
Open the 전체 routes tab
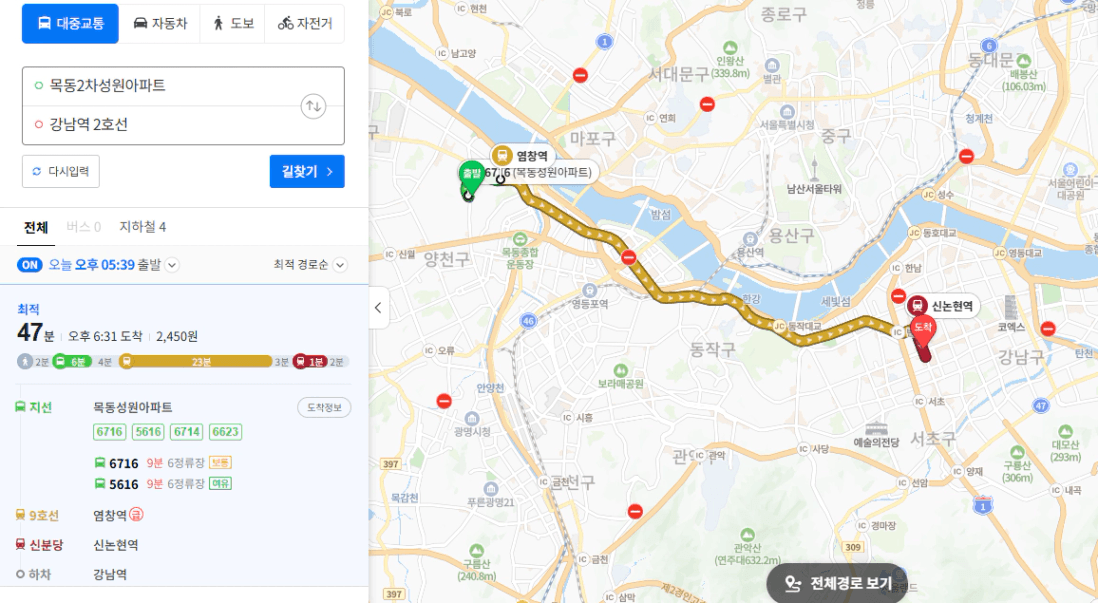point(36,227)
